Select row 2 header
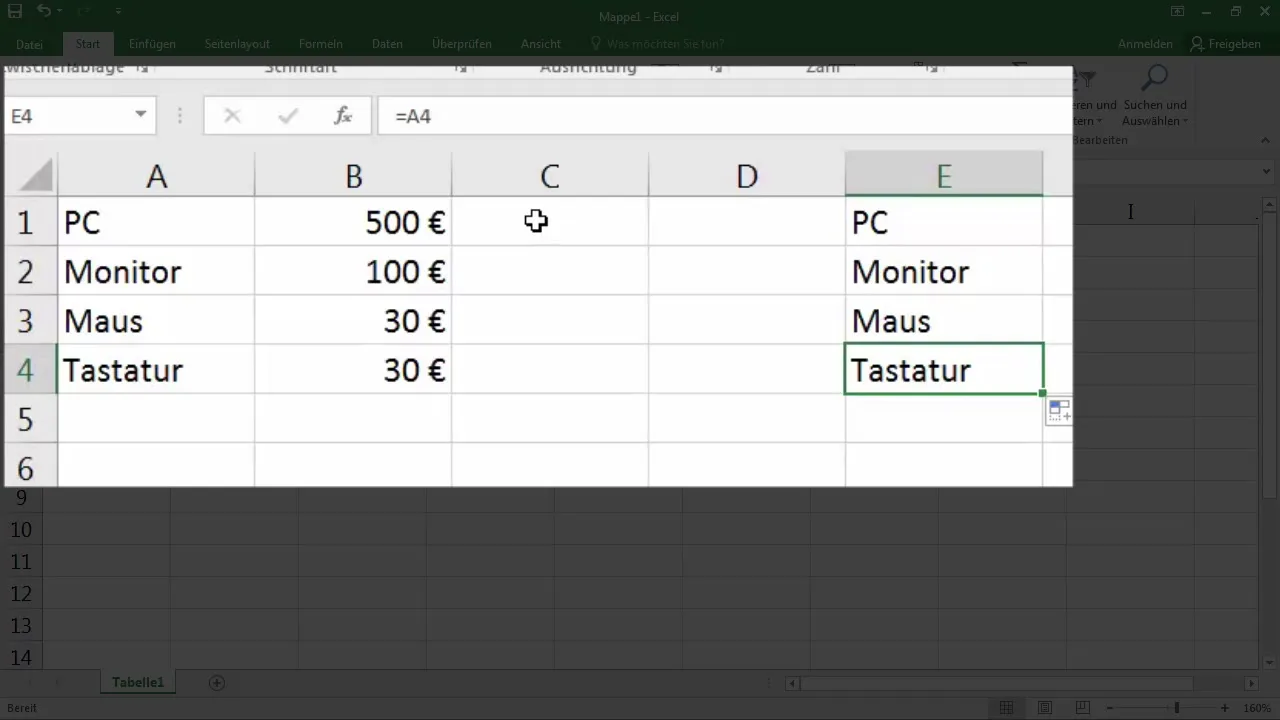Viewport: 1280px width, 720px height. tap(30, 271)
